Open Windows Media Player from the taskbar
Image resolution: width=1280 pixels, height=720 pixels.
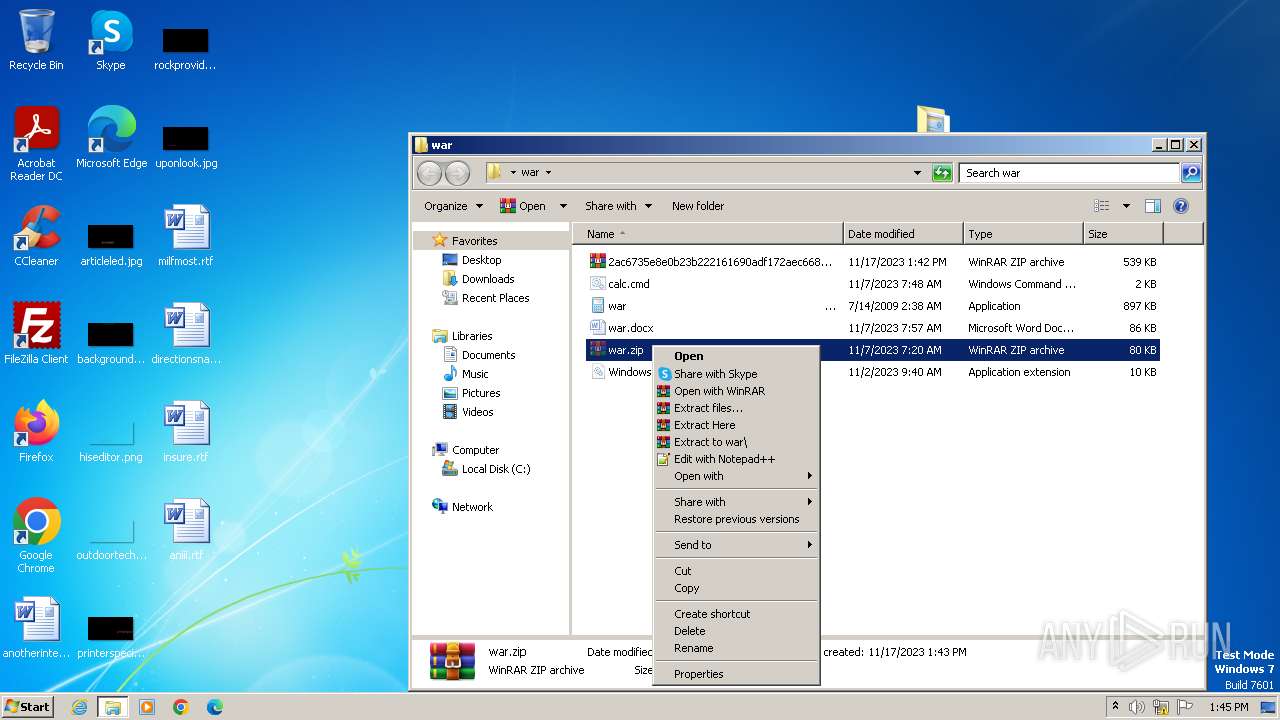147,707
